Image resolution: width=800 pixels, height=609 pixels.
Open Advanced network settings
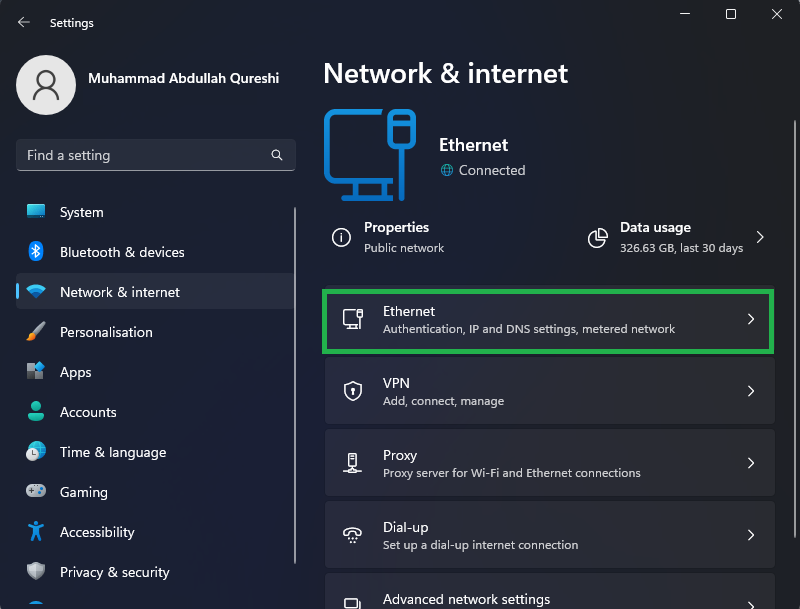coord(548,596)
